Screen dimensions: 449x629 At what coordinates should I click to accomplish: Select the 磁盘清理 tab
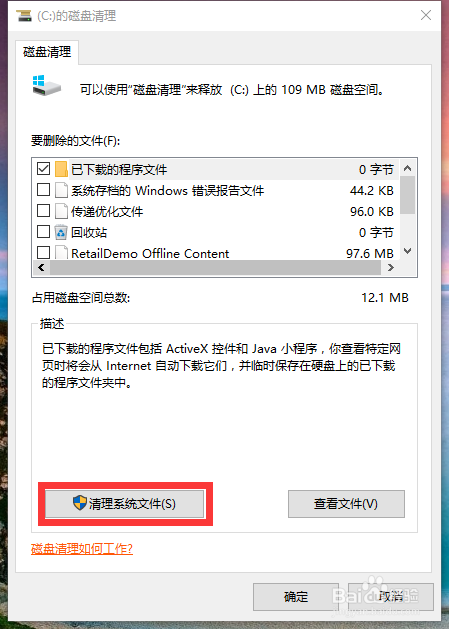(47, 52)
